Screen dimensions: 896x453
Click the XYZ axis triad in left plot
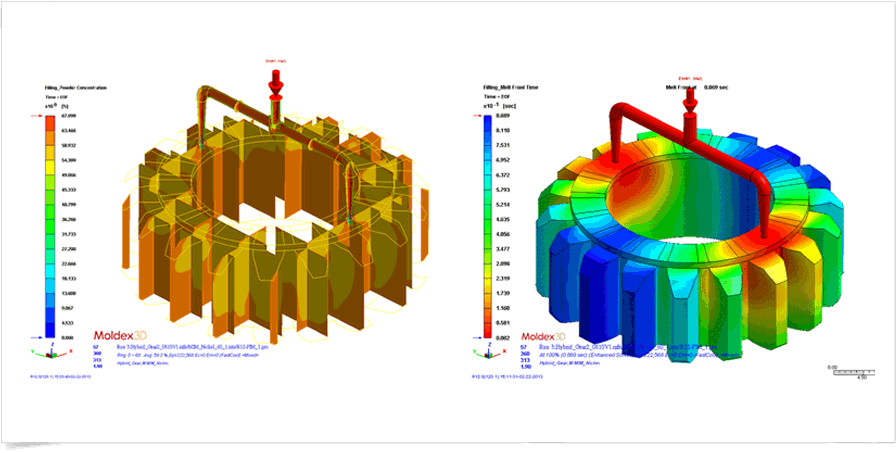(x=50, y=352)
